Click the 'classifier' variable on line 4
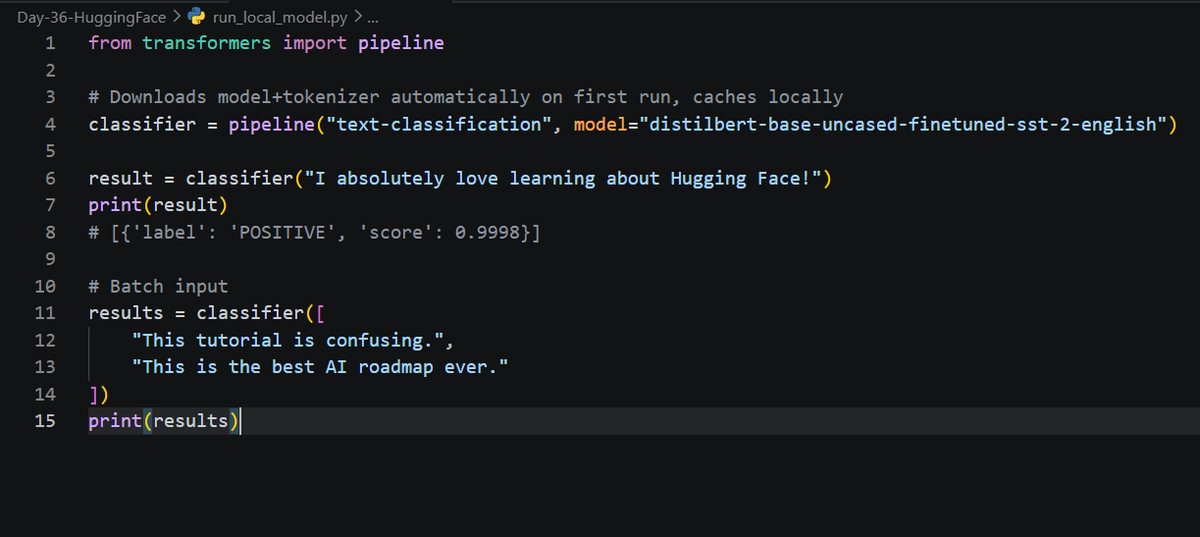Viewport: 1200px width, 537px height. (142, 124)
